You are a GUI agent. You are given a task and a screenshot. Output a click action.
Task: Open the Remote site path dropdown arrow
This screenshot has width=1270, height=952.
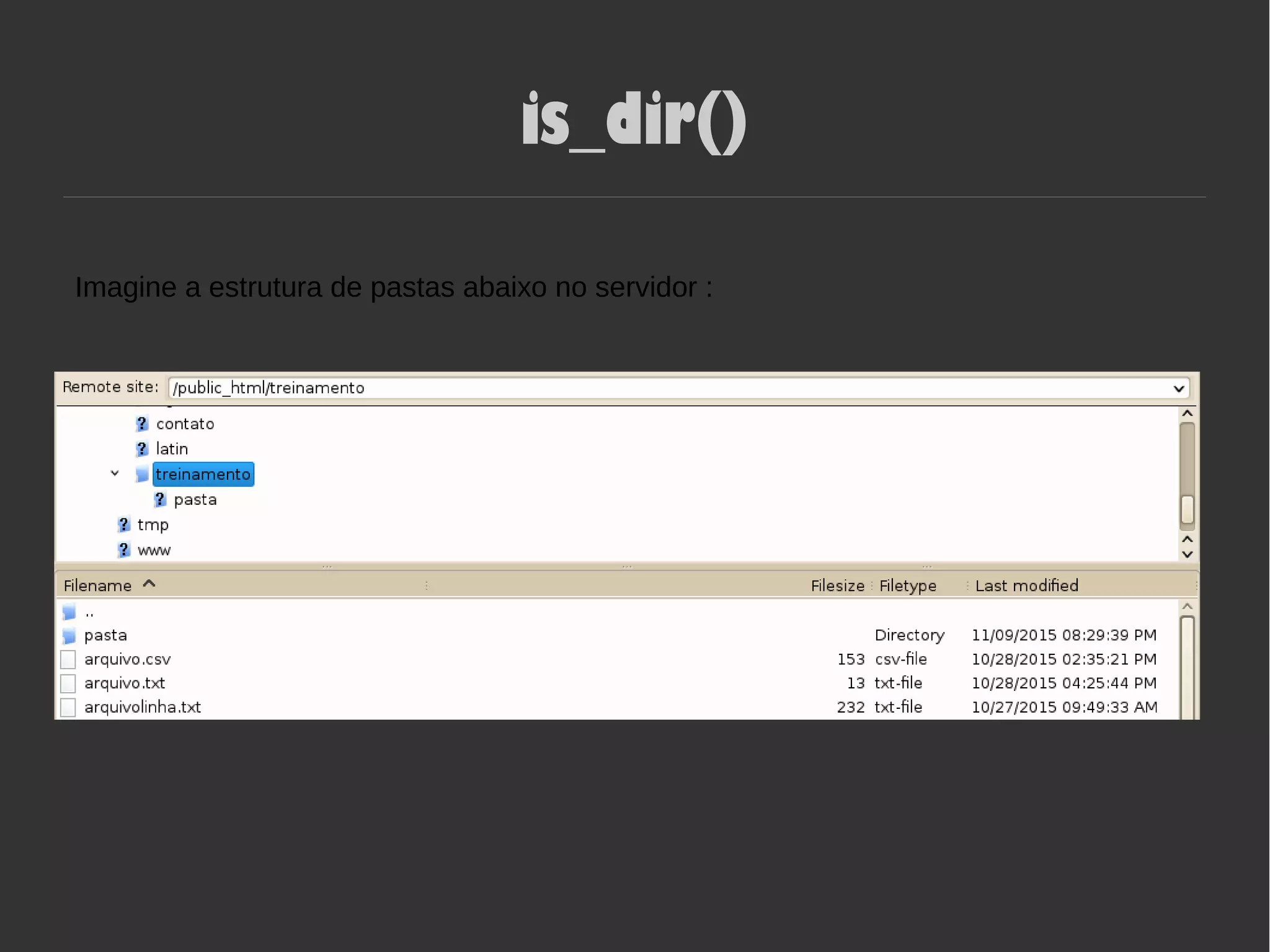pyautogui.click(x=1179, y=389)
